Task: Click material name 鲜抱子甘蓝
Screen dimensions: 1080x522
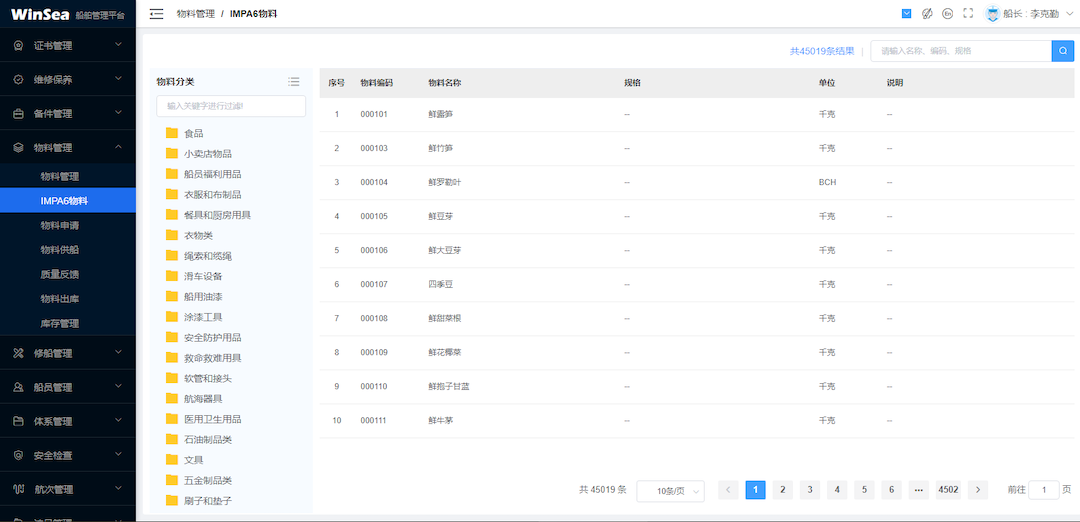Action: (449, 386)
